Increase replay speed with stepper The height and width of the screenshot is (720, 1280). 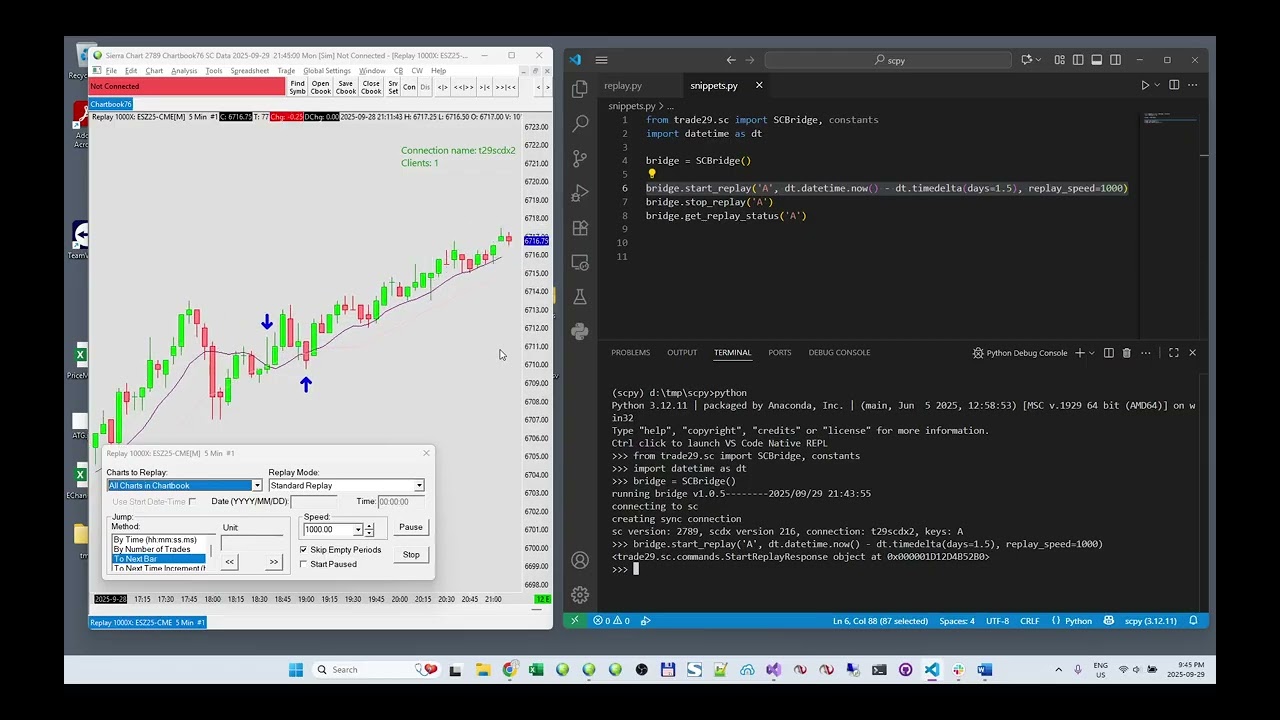(369, 527)
